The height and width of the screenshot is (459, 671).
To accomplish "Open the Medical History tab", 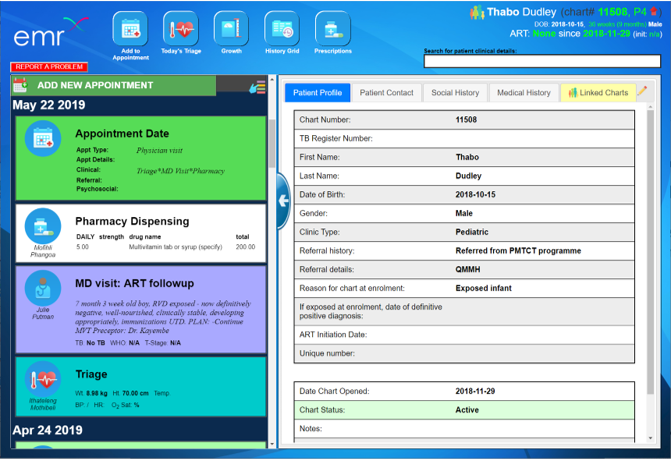I will pyautogui.click(x=523, y=93).
